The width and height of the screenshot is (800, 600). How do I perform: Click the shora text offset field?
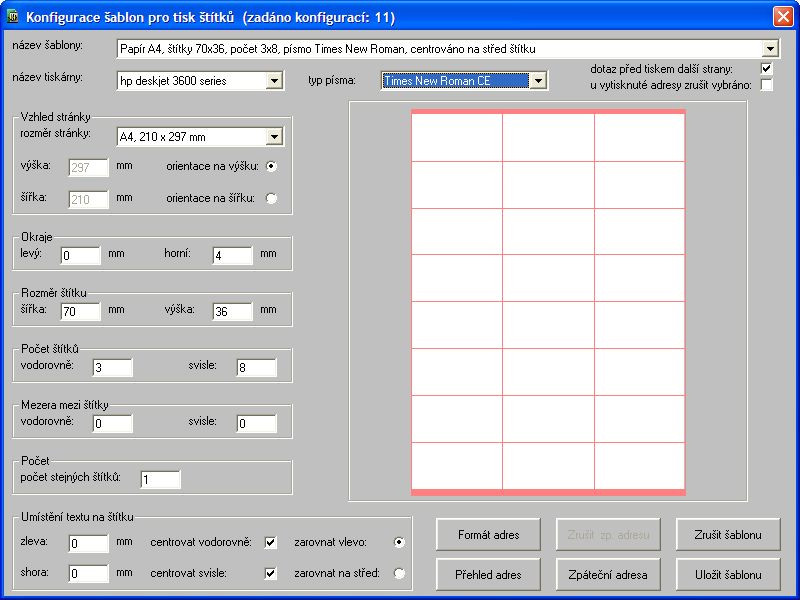pyautogui.click(x=88, y=573)
